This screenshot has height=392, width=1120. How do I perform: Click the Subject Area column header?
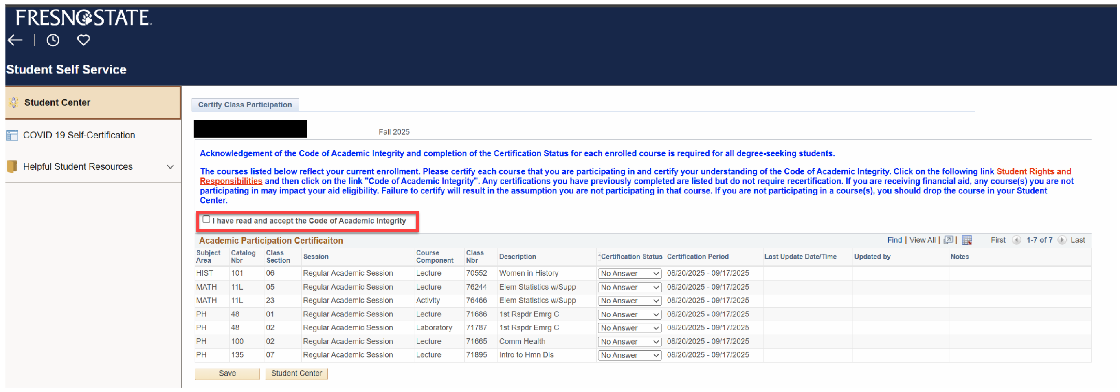pyautogui.click(x=208, y=256)
